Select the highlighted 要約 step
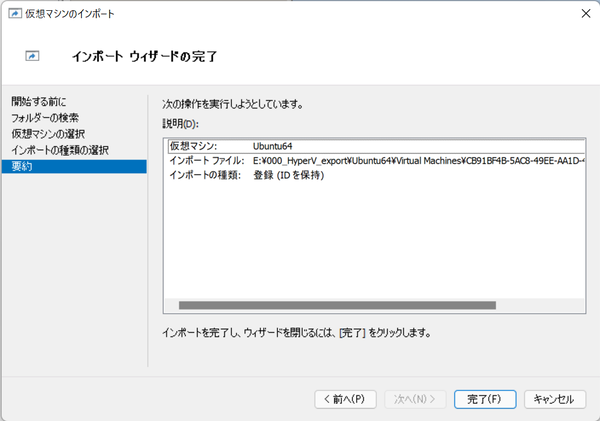 pos(74,166)
